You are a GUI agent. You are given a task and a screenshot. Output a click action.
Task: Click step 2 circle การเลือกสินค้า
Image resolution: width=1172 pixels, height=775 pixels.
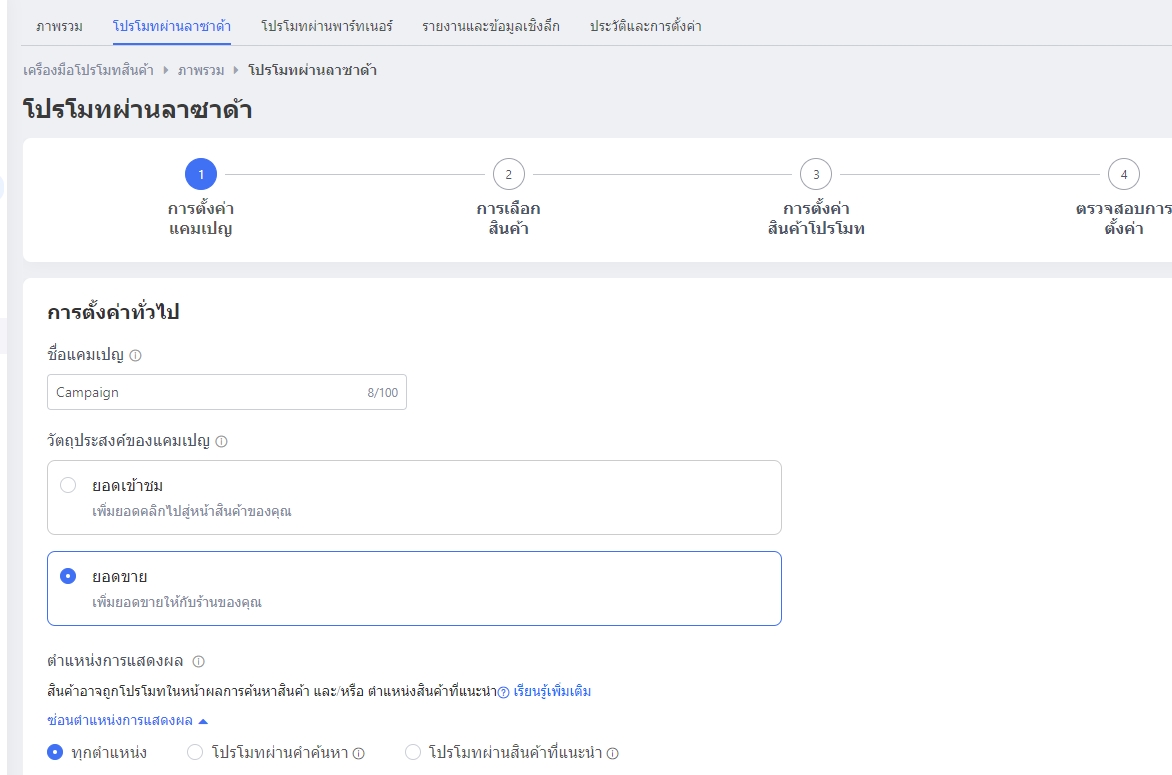point(509,174)
